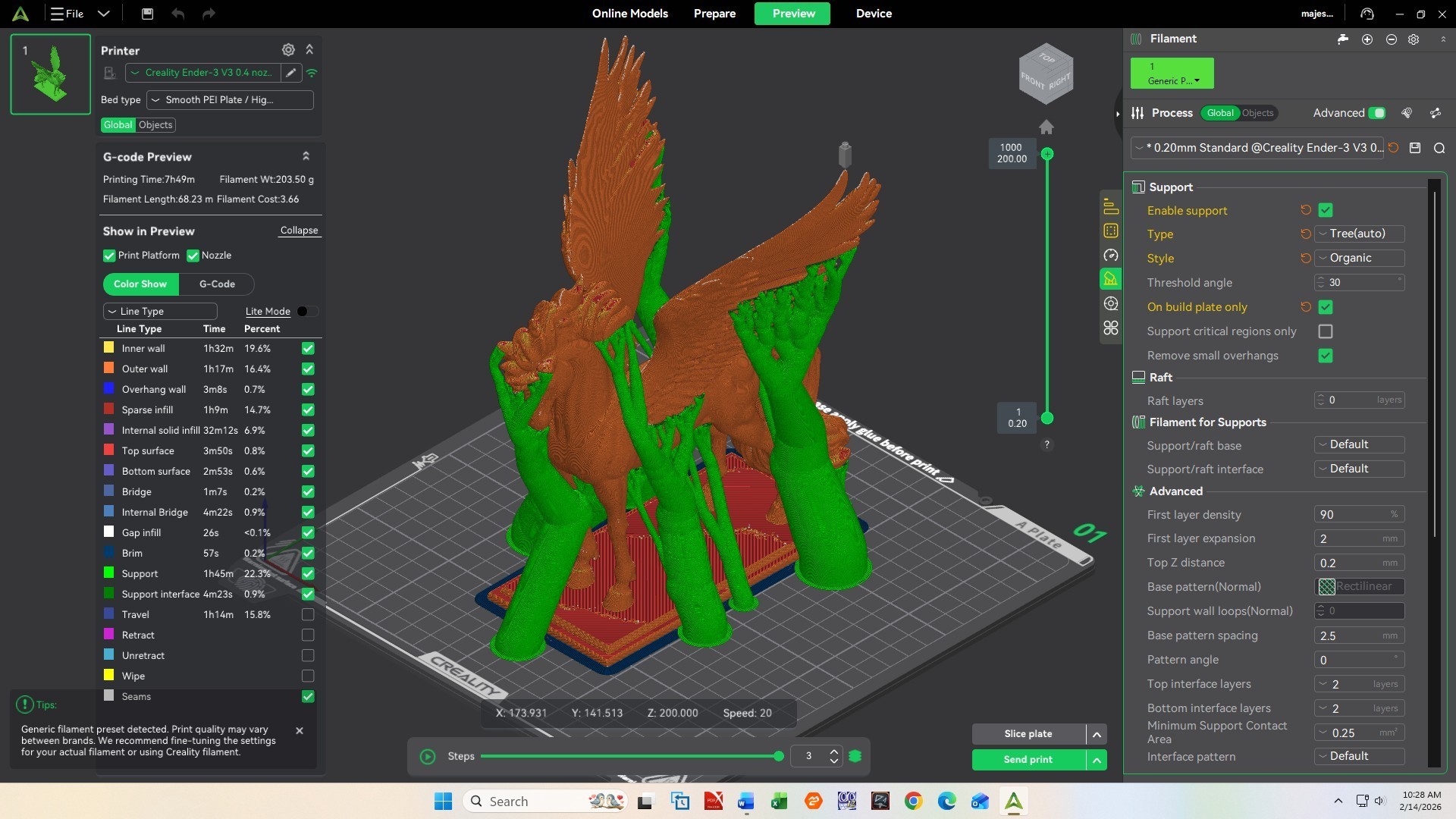Turn off the Advanced toggle switch
1456x819 pixels.
pyautogui.click(x=1377, y=113)
